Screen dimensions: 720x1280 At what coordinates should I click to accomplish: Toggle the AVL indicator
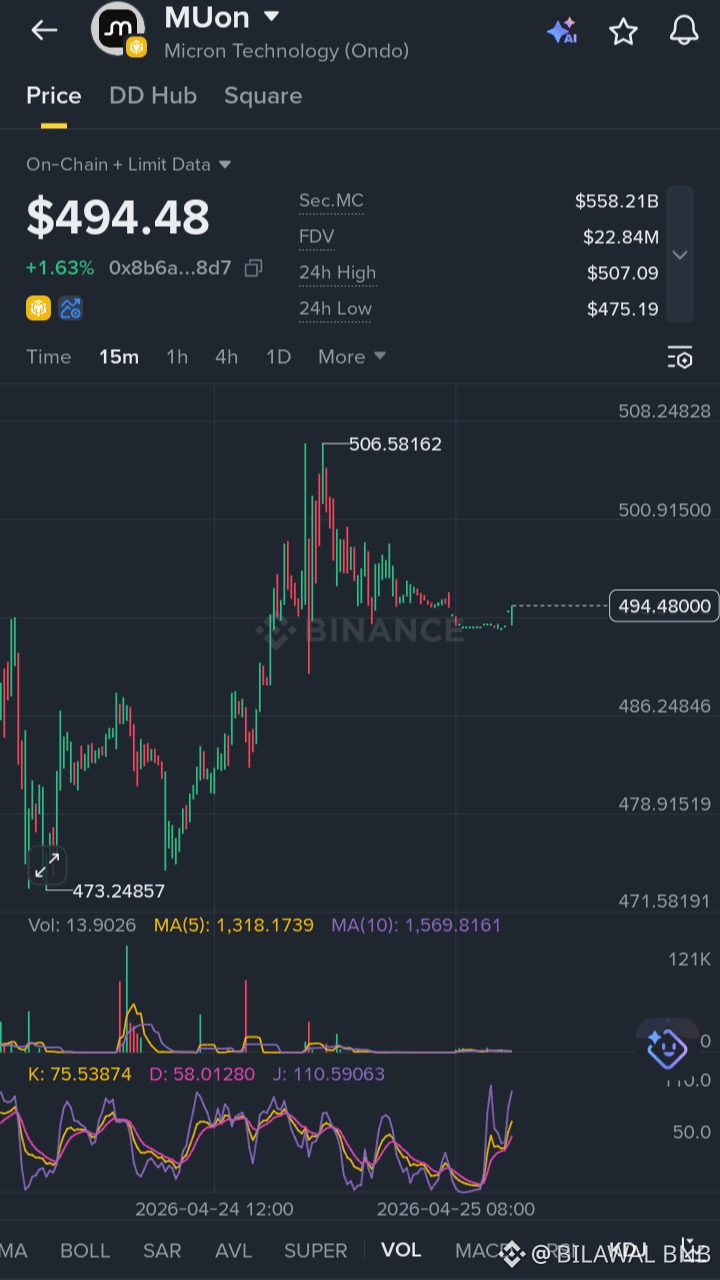coord(233,1250)
